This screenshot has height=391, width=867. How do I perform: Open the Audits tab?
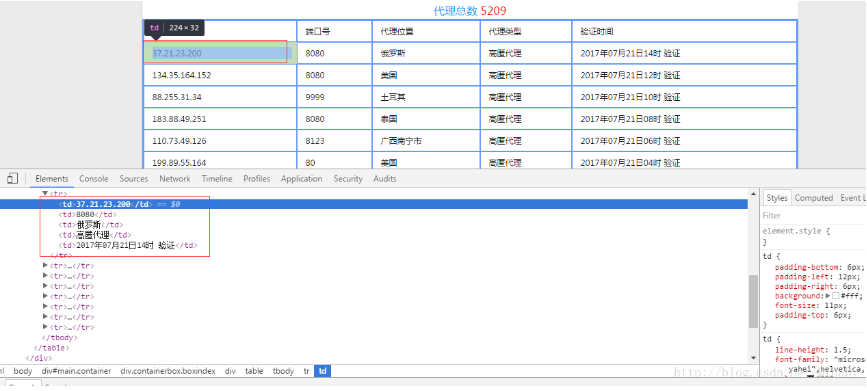tap(385, 179)
